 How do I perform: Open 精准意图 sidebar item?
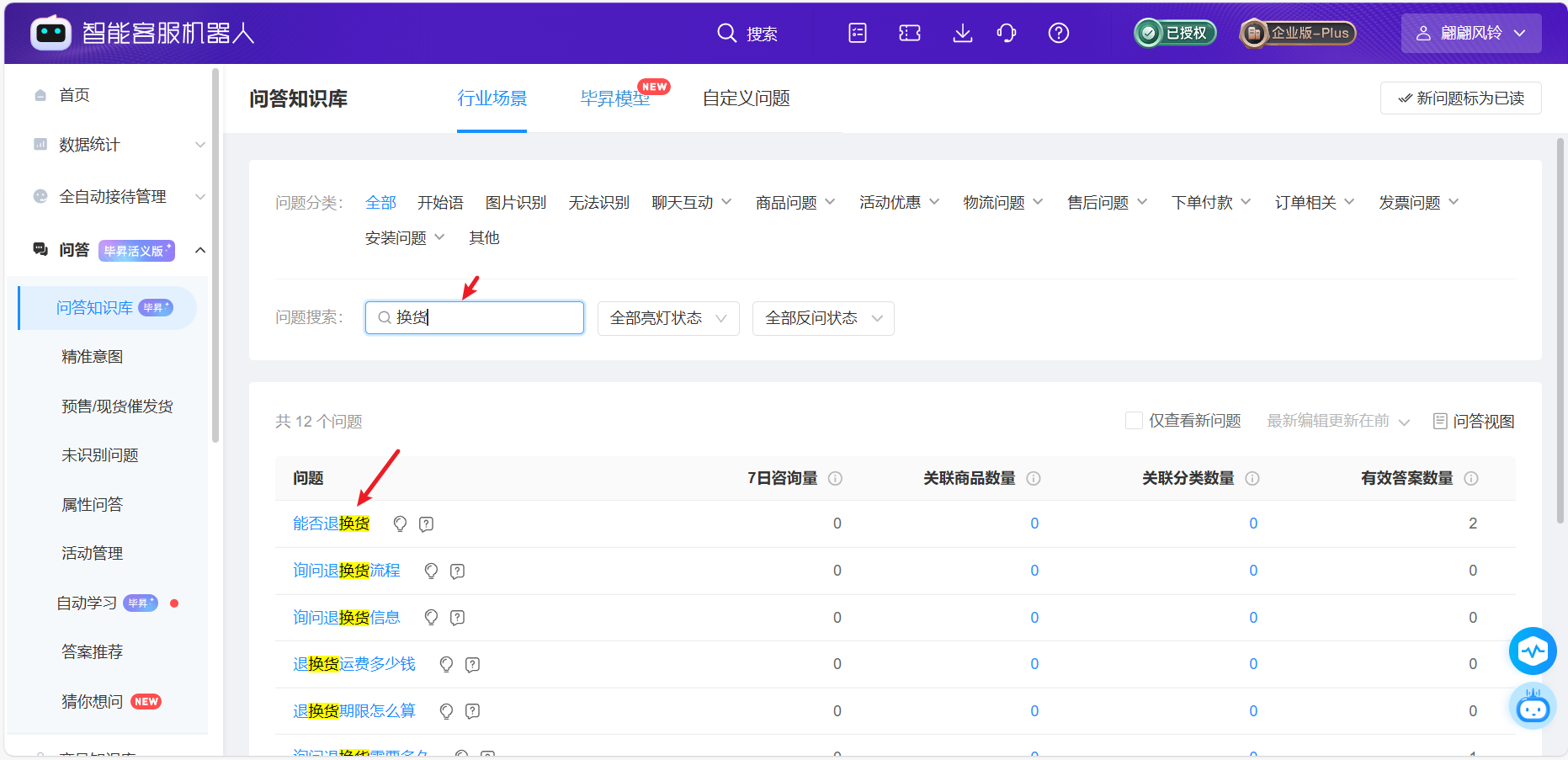click(93, 357)
